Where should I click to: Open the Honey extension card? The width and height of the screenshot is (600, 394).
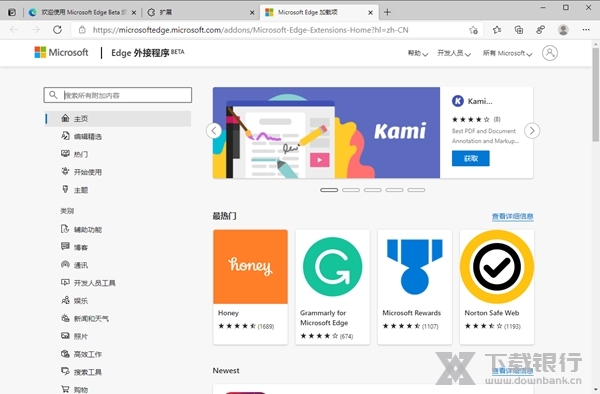pyautogui.click(x=250, y=287)
